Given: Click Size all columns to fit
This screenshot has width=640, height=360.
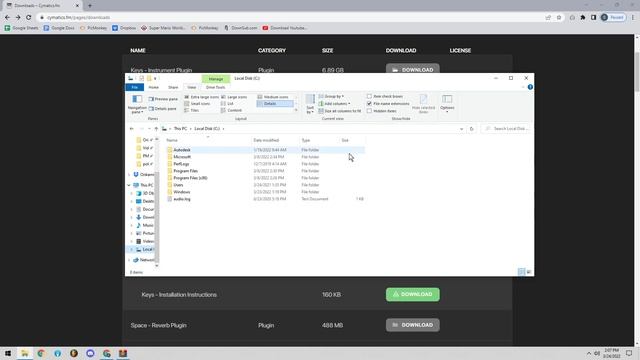Looking at the screenshot, I should tap(340, 111).
